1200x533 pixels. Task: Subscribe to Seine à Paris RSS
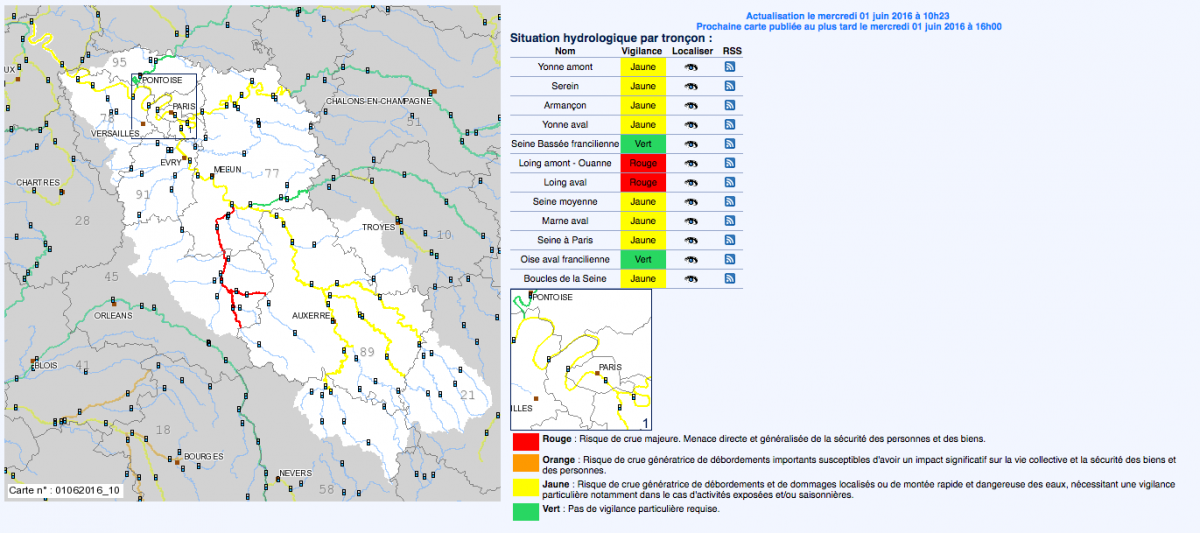(731, 240)
